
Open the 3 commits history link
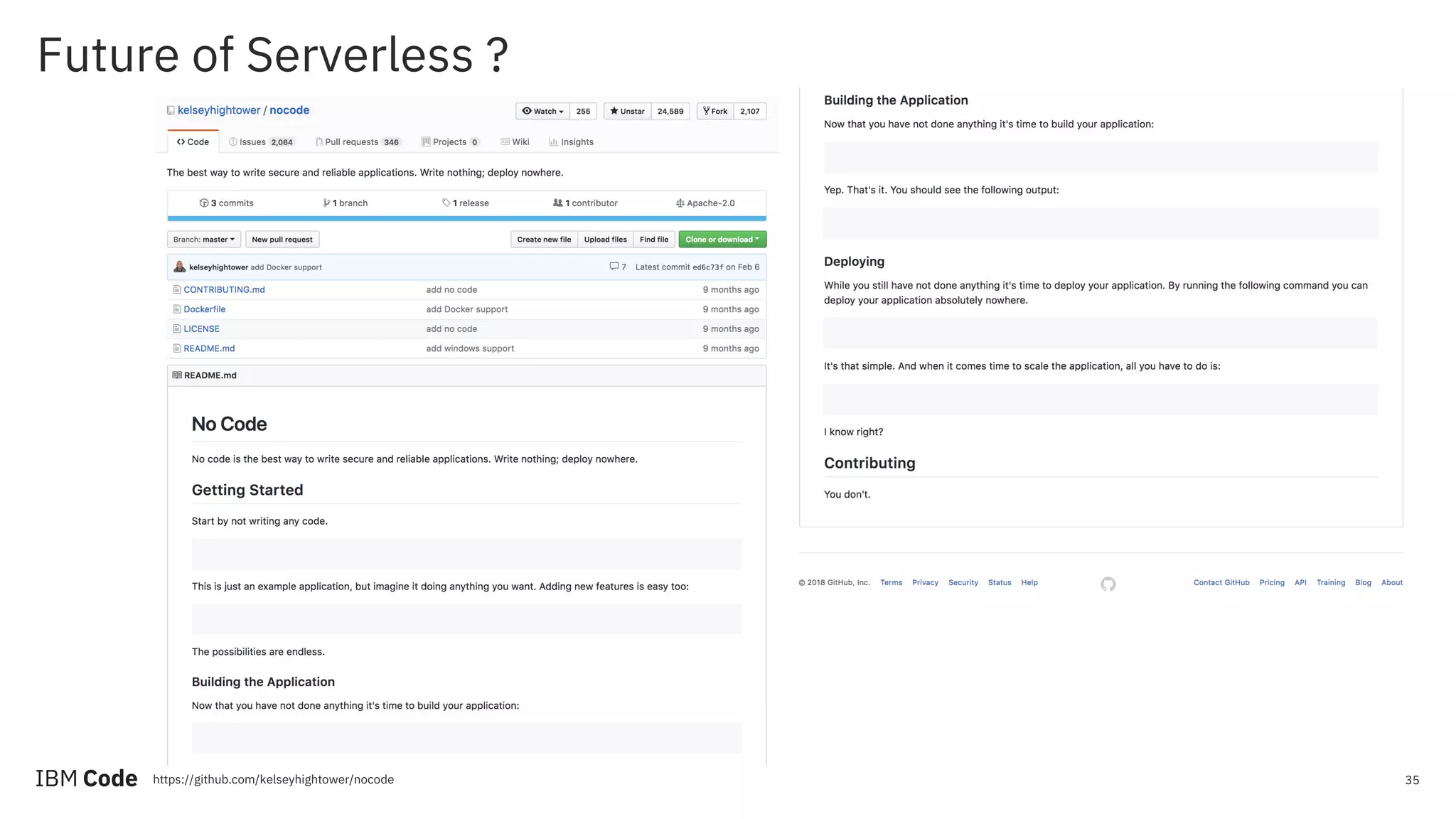[x=227, y=203]
